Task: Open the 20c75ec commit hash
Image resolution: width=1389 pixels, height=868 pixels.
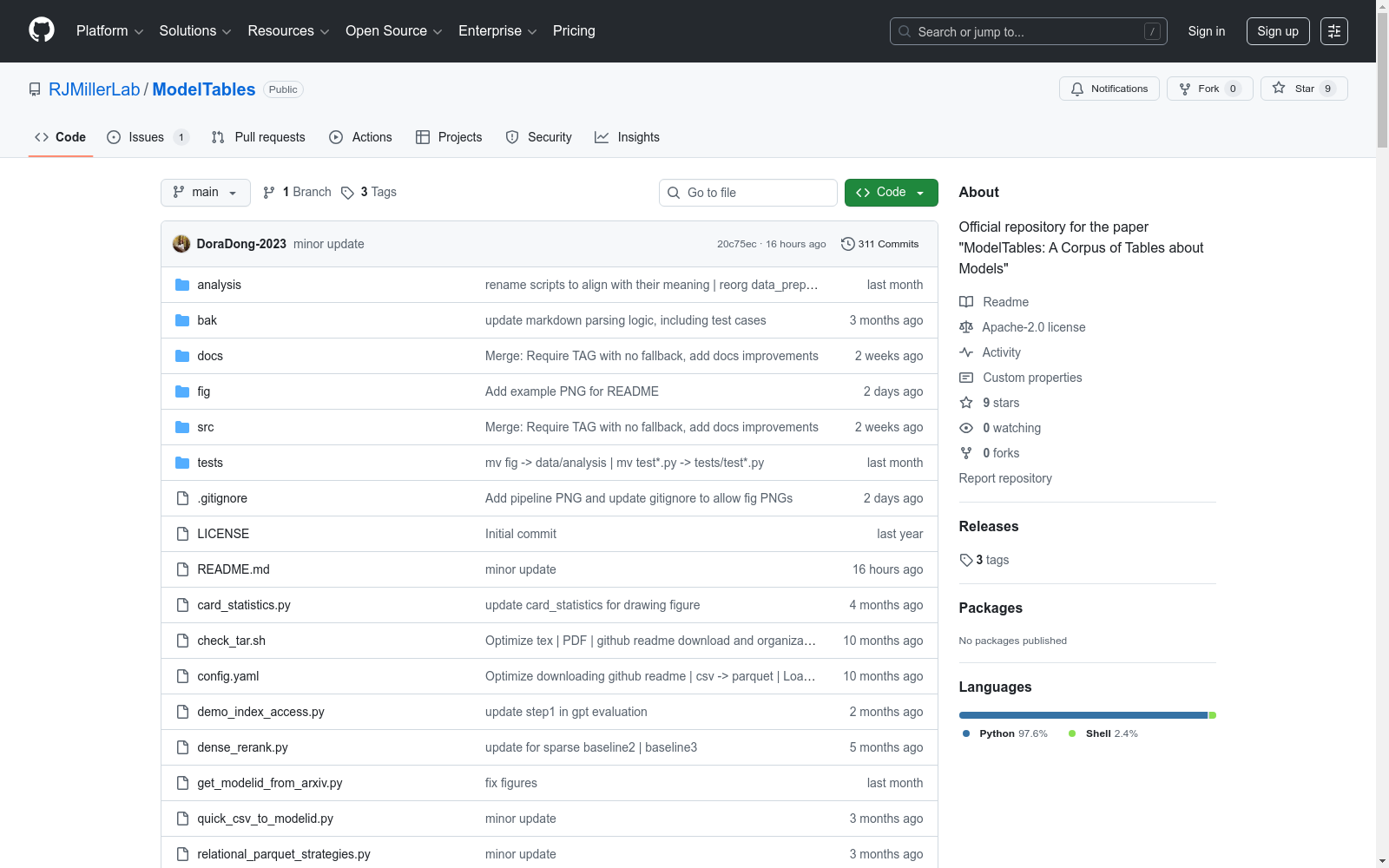Action: (737, 244)
